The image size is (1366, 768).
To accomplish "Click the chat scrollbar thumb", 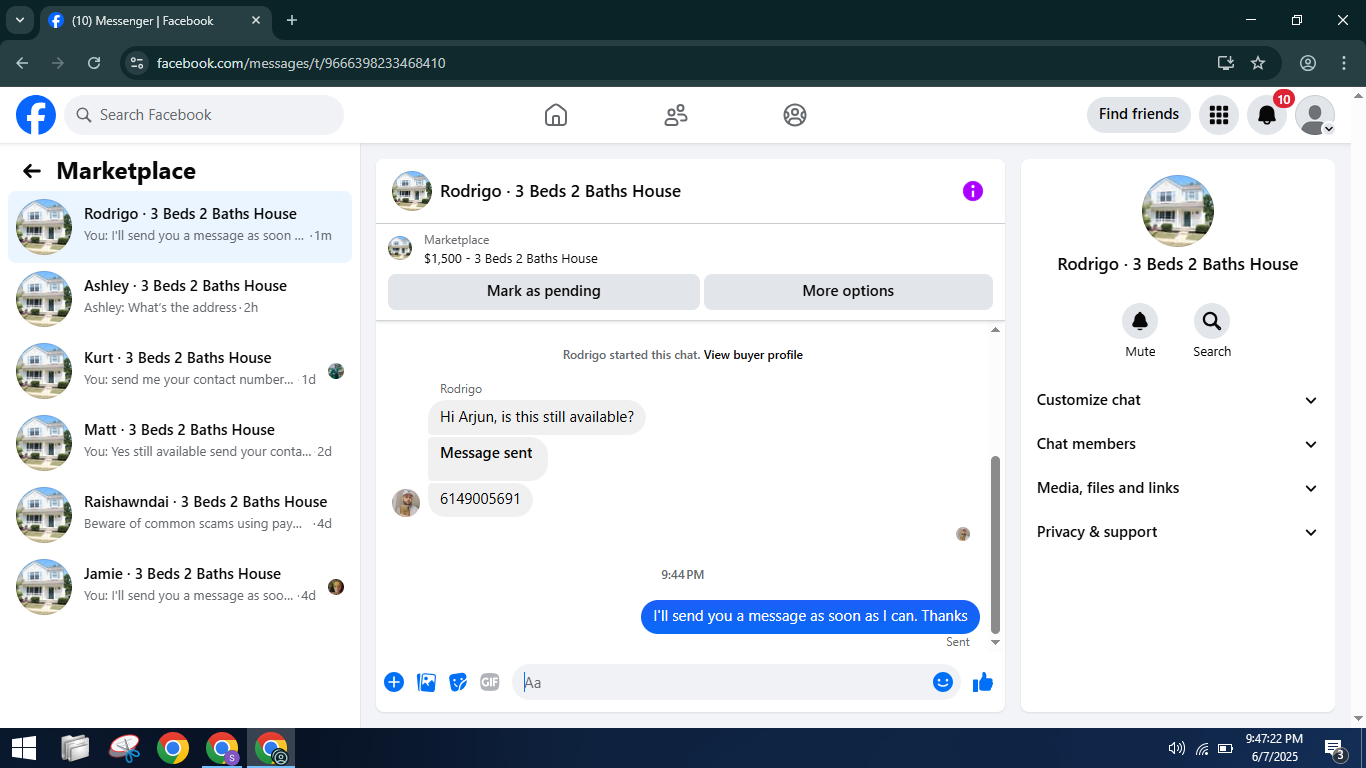I will 995,545.
